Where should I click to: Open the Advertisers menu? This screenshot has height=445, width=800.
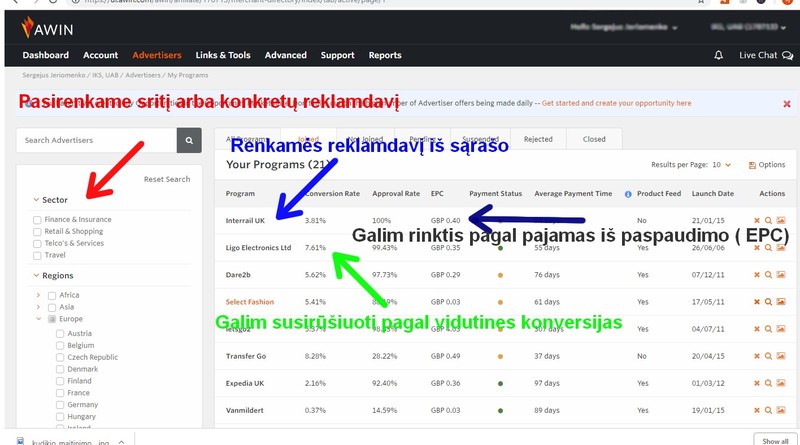tap(157, 55)
